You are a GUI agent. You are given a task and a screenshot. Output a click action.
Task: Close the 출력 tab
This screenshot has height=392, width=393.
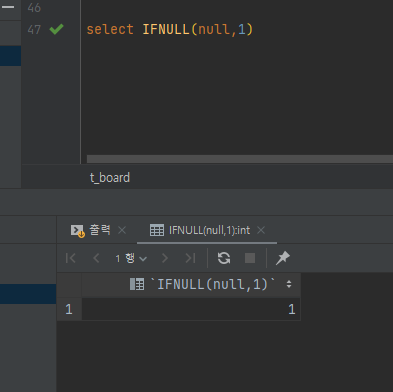122,230
